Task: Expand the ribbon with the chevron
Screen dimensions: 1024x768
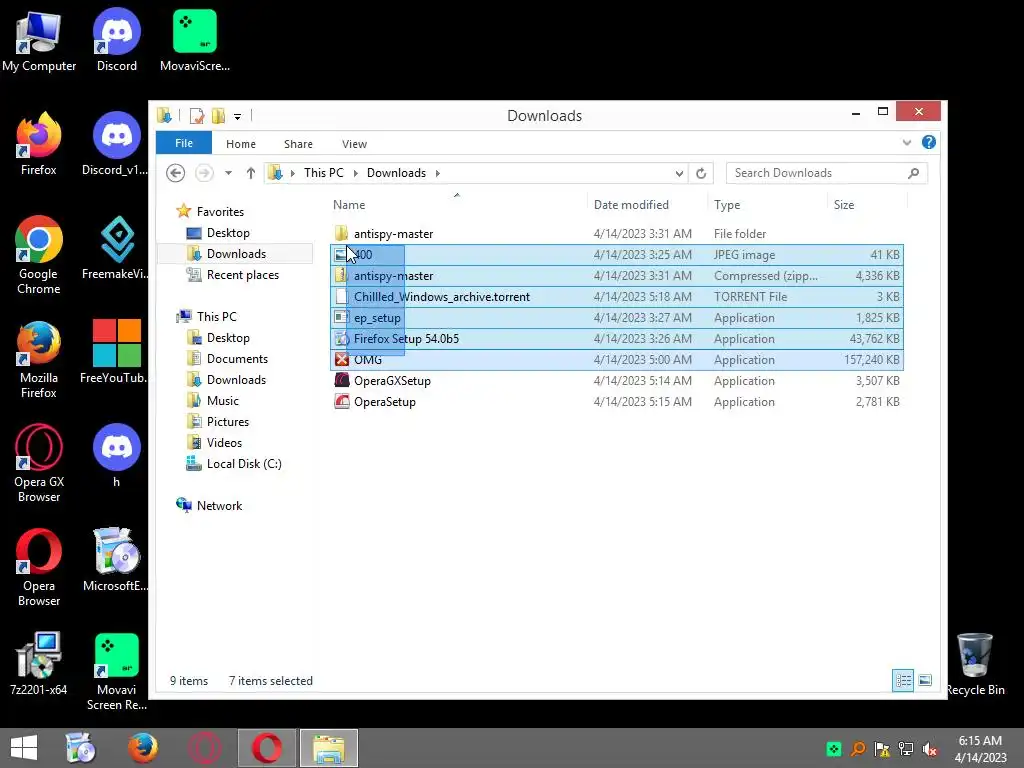Action: (906, 142)
